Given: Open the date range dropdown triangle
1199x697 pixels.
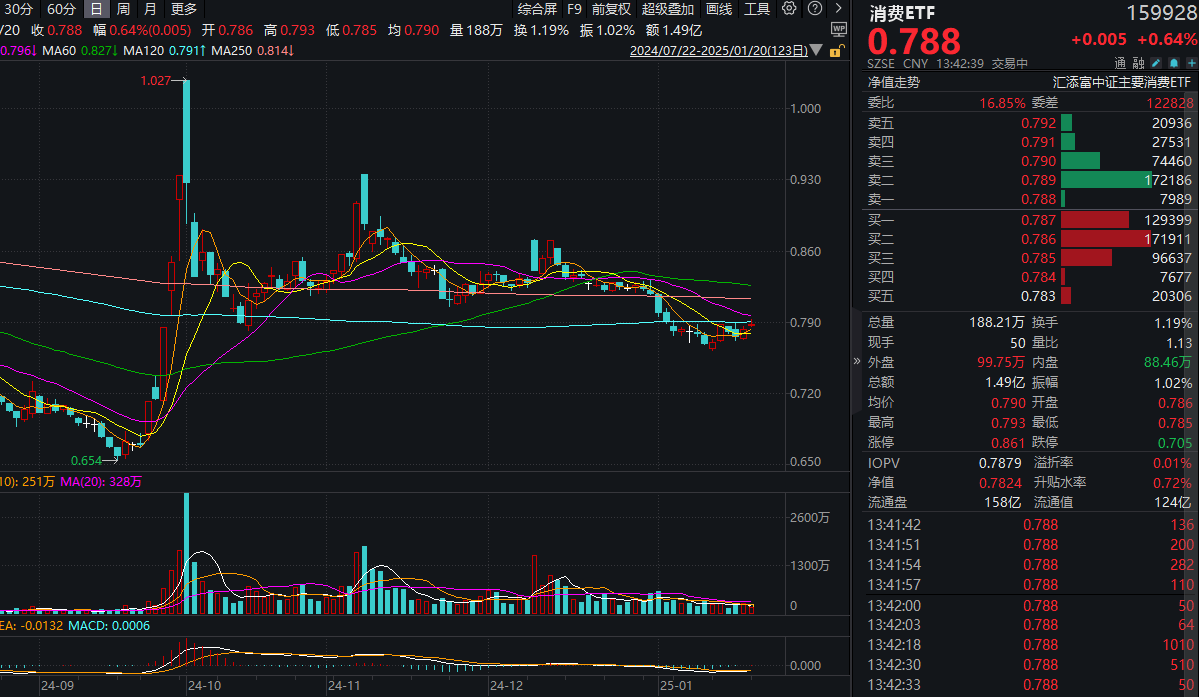Looking at the screenshot, I should click(x=816, y=50).
